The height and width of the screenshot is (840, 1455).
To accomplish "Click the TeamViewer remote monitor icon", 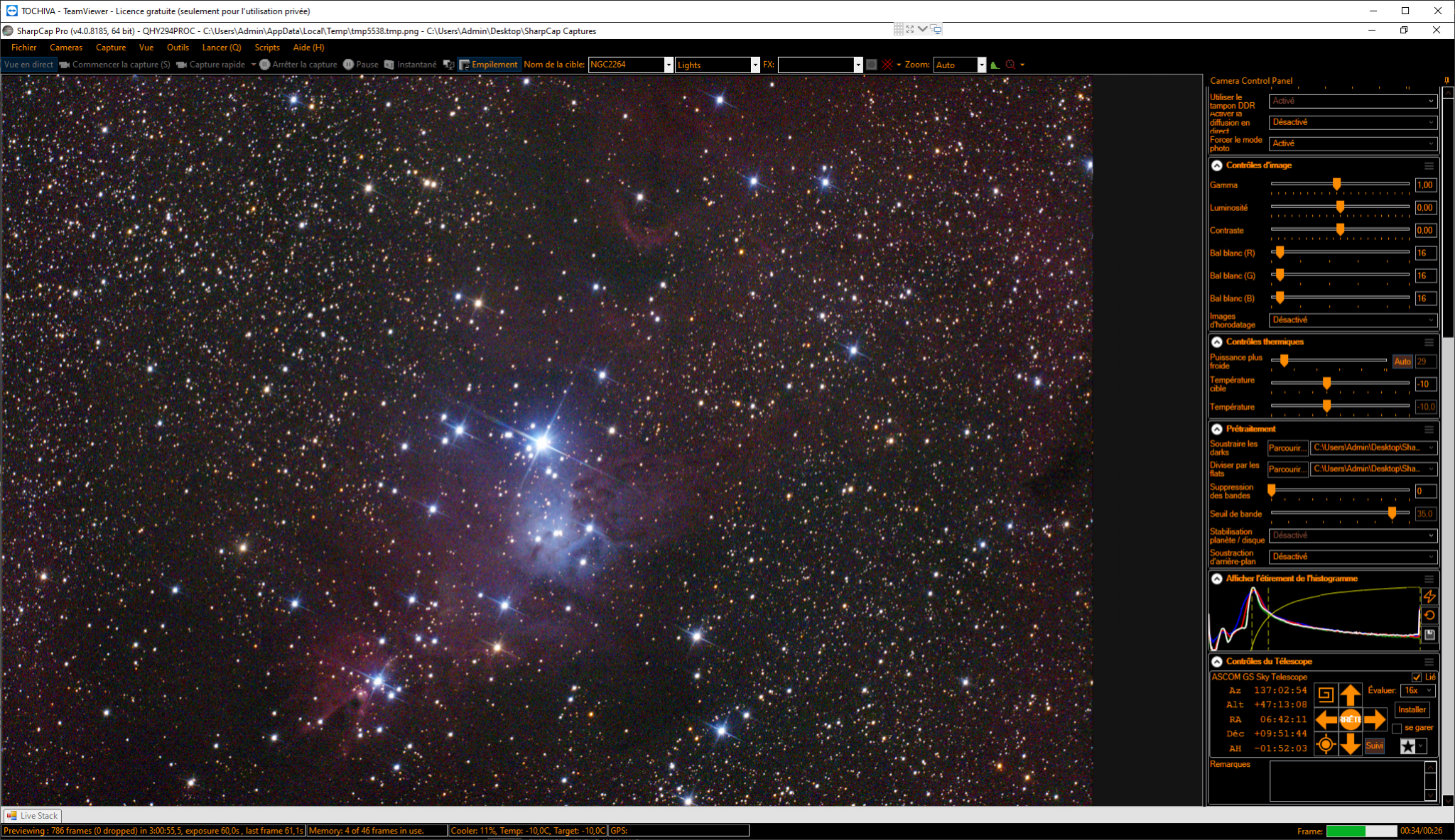I will click(936, 29).
